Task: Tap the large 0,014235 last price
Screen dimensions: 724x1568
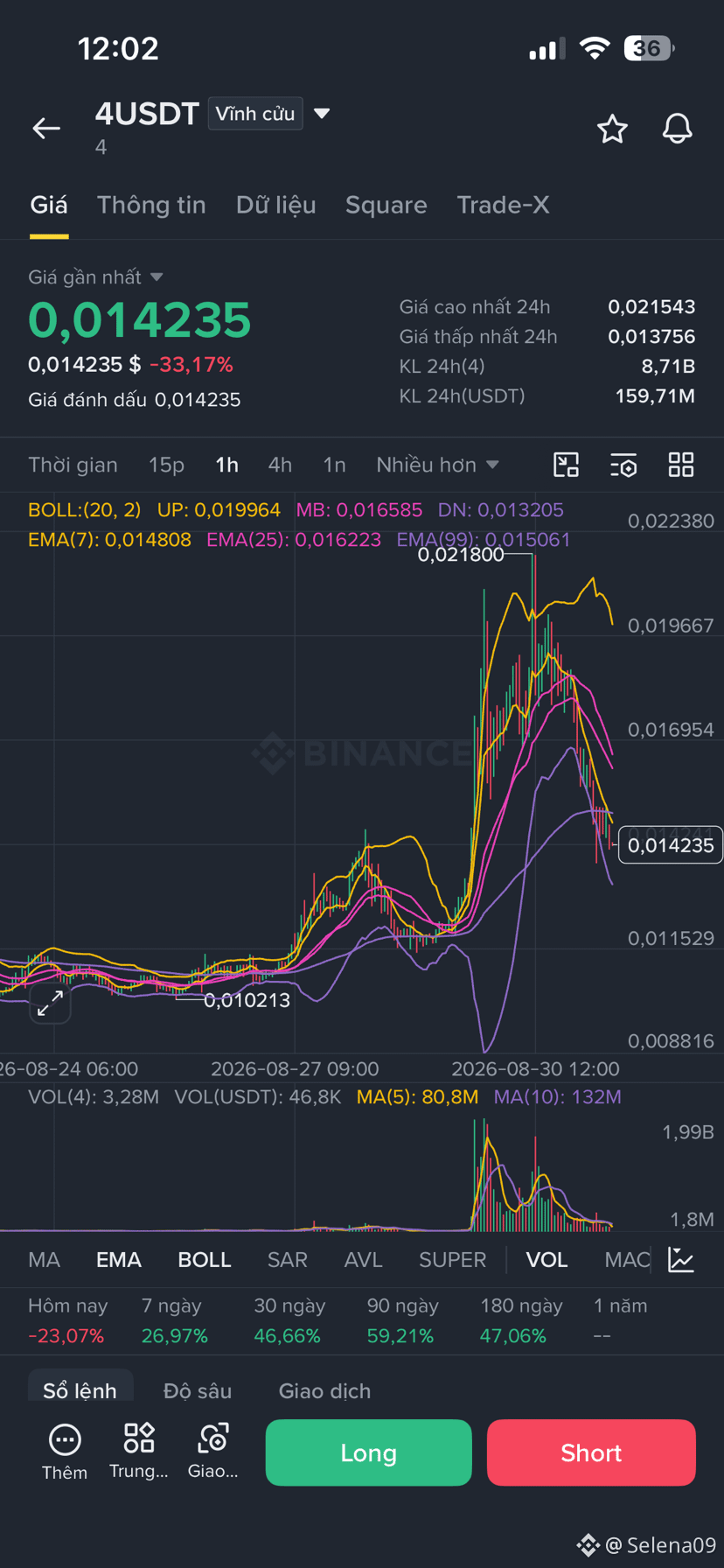Action: pos(140,320)
